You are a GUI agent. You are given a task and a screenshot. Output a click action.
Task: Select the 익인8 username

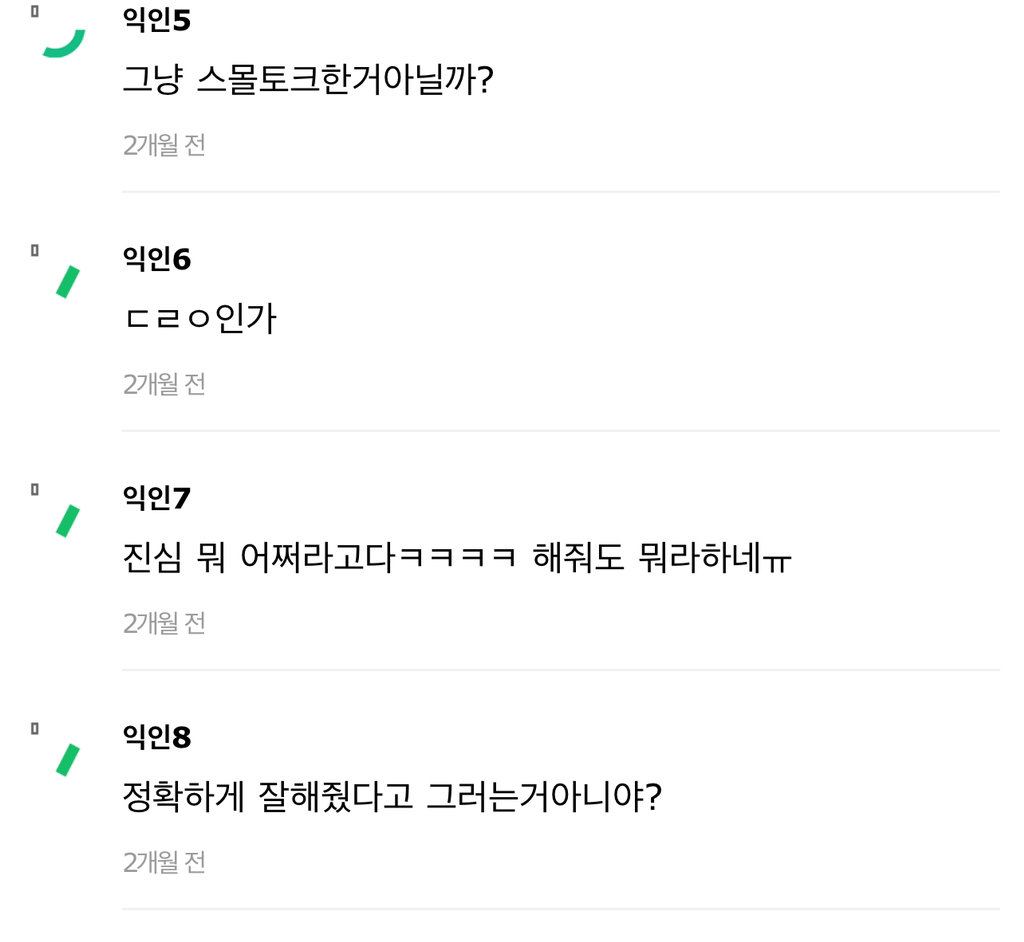click(x=156, y=738)
